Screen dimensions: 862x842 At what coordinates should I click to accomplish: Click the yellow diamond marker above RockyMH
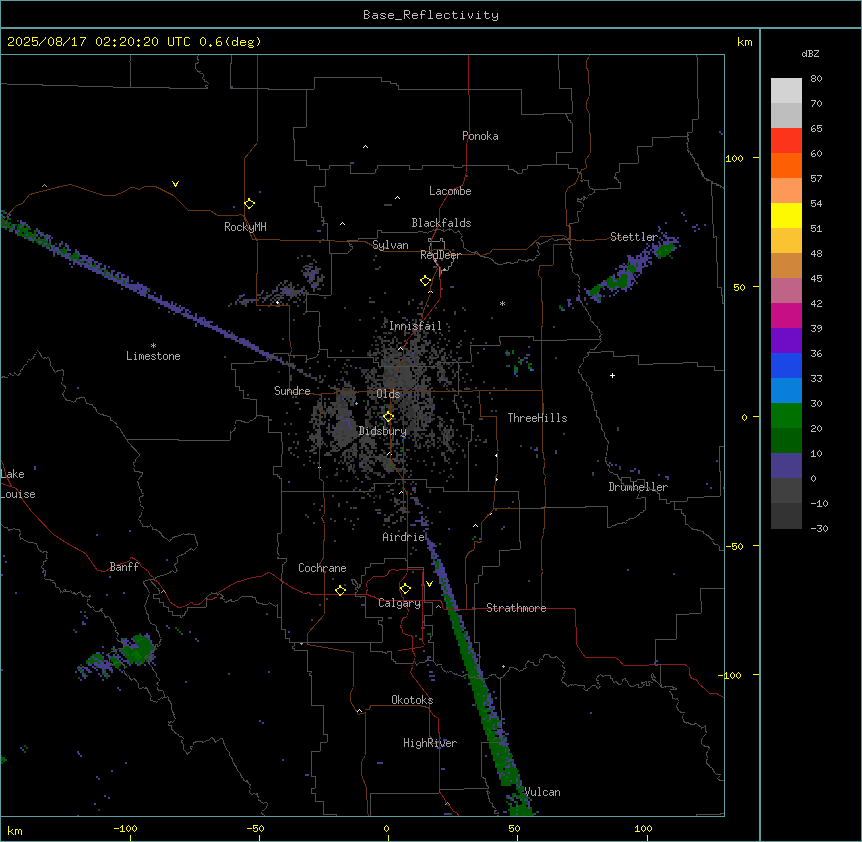[x=249, y=203]
